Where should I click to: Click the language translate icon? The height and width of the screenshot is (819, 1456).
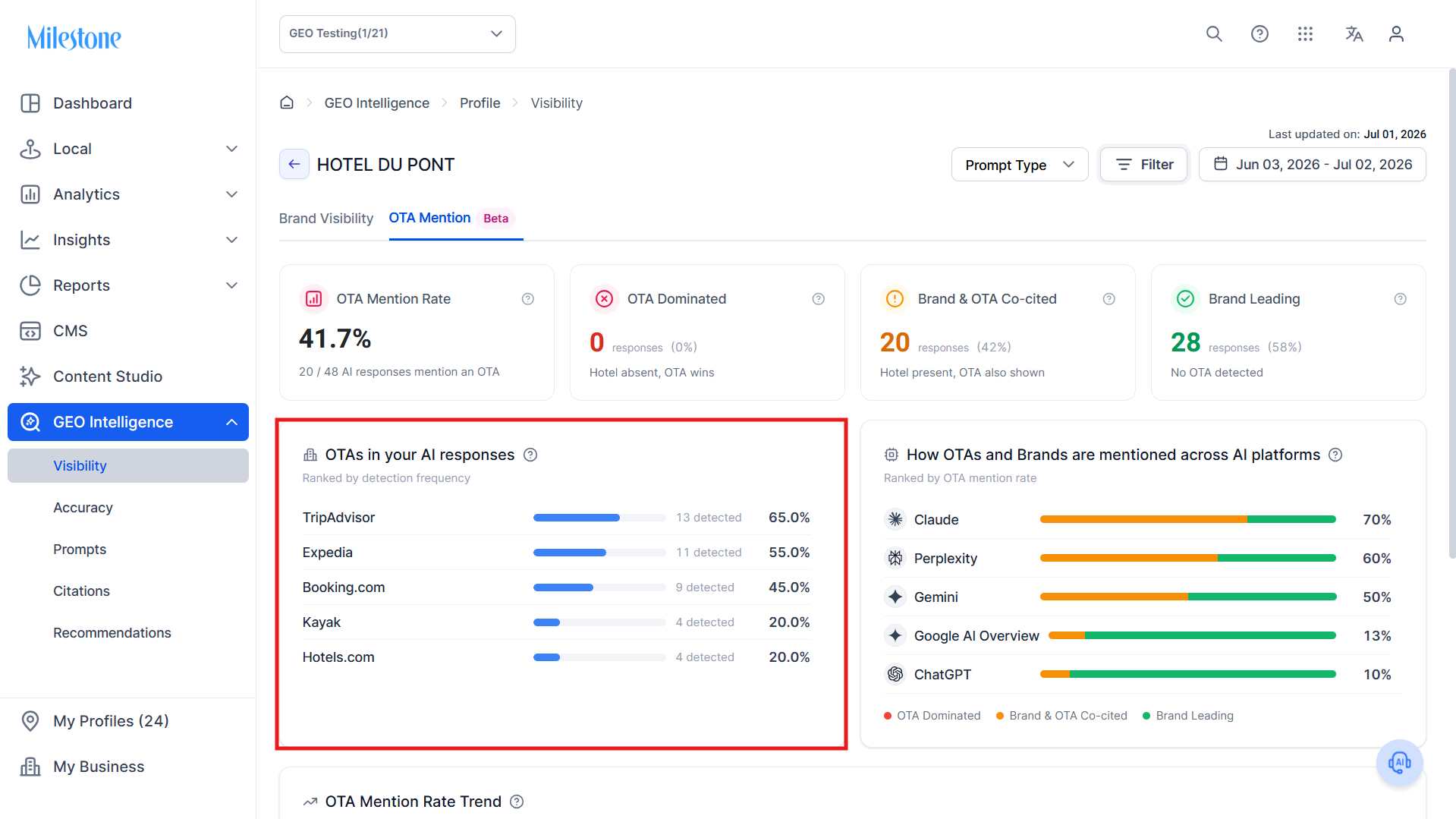tap(1354, 34)
